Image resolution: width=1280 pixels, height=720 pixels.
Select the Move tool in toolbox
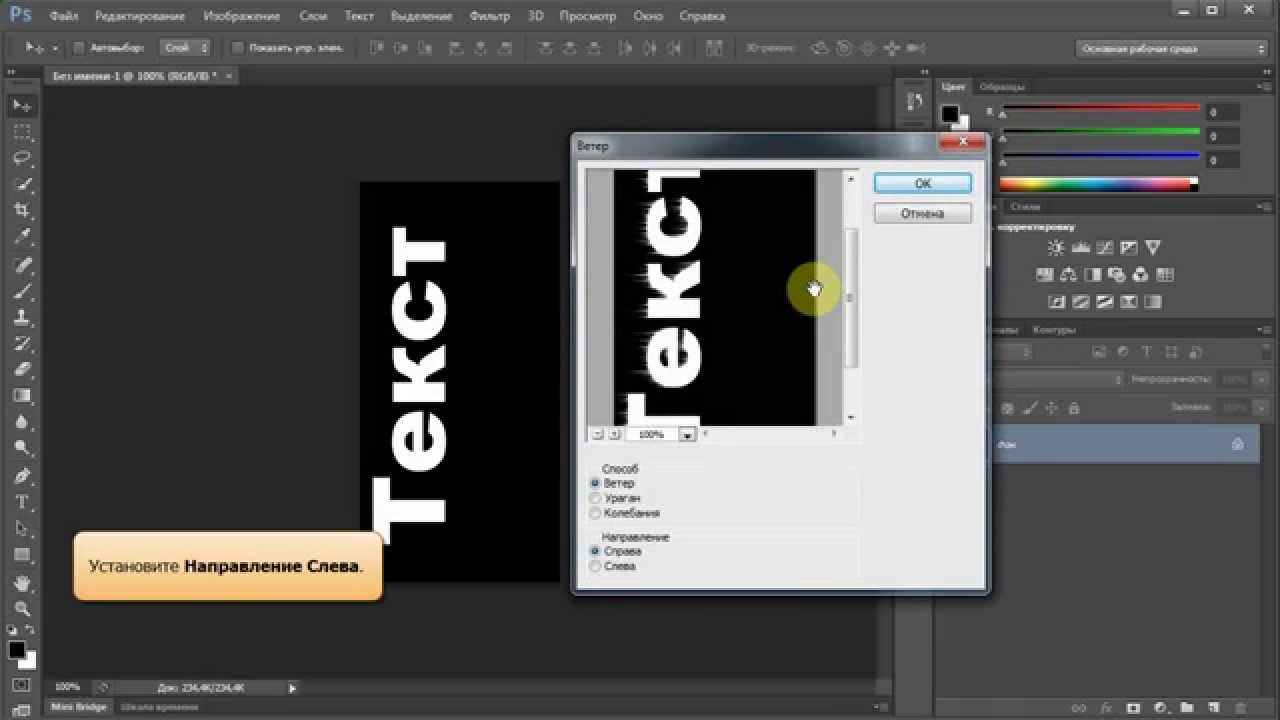tap(22, 105)
